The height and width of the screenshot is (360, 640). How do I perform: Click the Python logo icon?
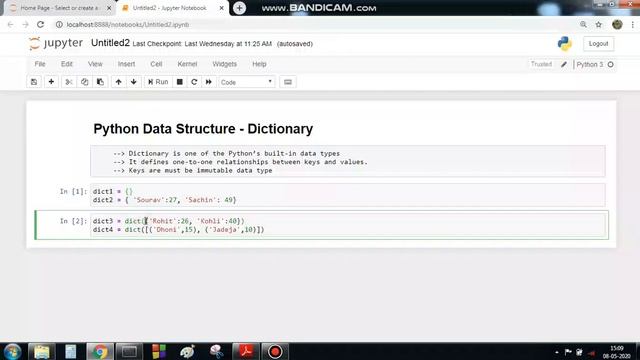coord(565,44)
